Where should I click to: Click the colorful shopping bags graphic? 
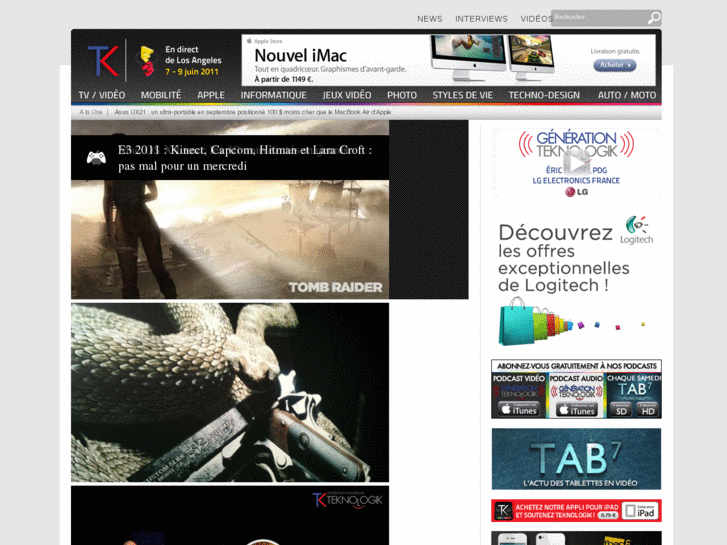point(571,322)
